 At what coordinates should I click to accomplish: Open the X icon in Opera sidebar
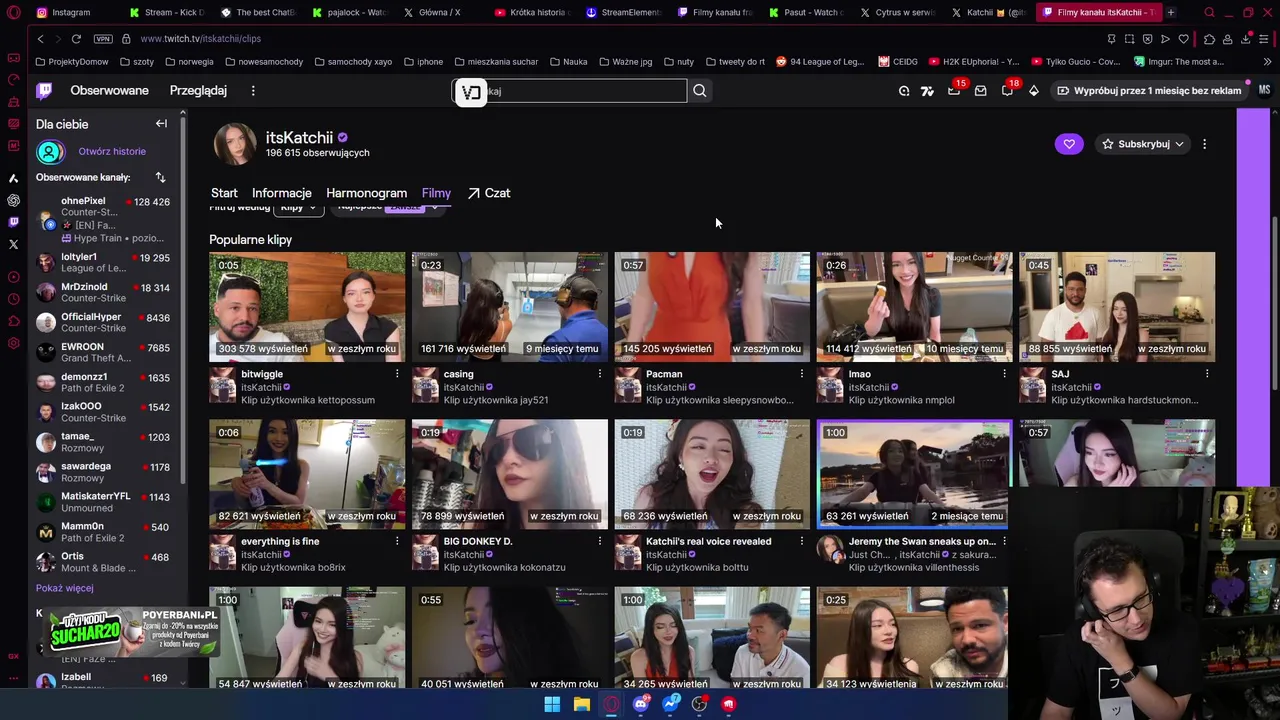[x=13, y=244]
